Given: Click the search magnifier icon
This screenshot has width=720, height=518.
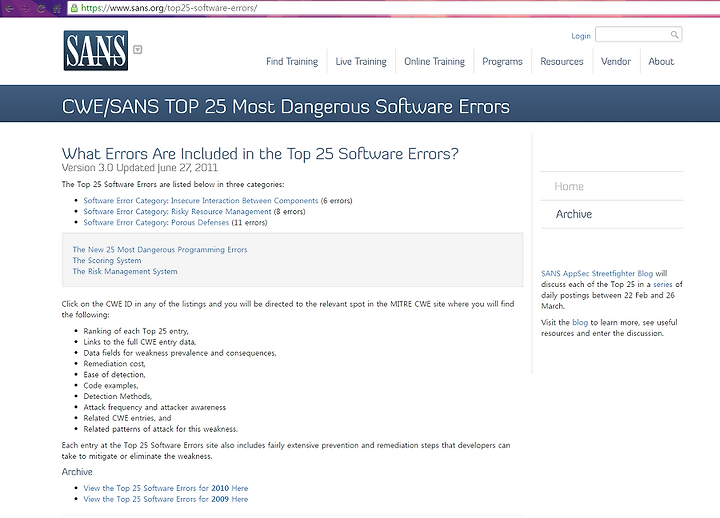Looking at the screenshot, I should pyautogui.click(x=674, y=34).
